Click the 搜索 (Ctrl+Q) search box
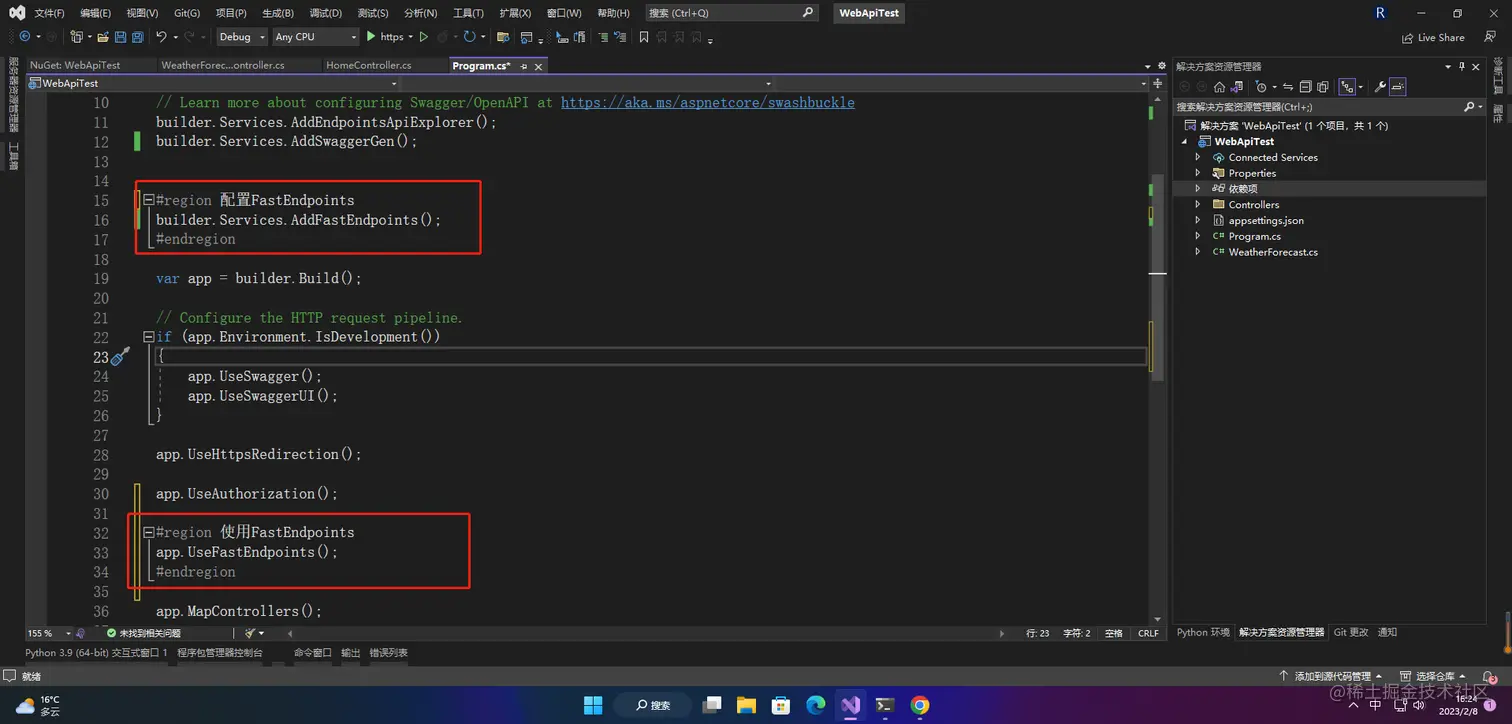Screen dimensions: 1512x724 click(x=730, y=13)
